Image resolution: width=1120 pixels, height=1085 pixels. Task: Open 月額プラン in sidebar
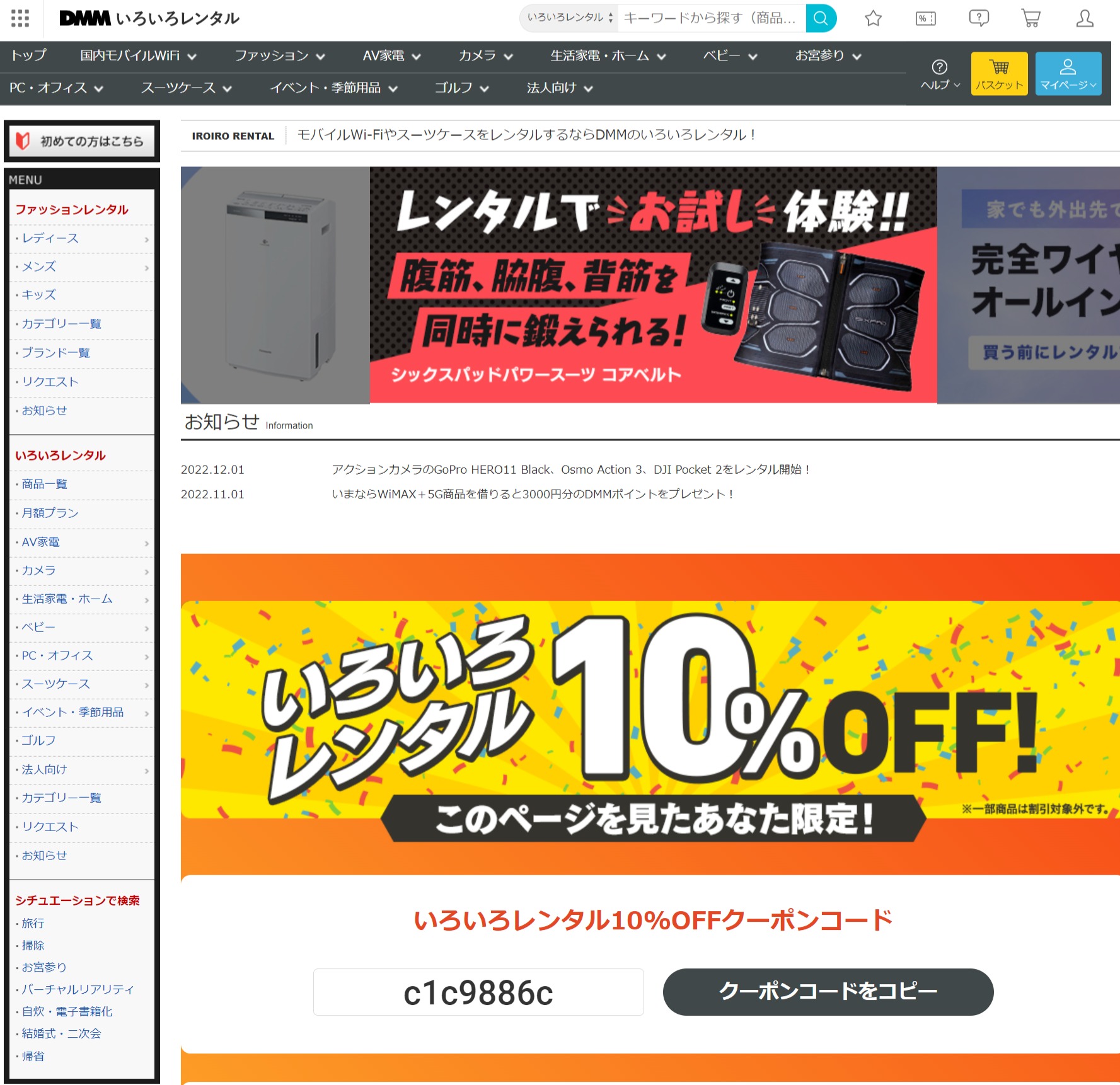[x=82, y=514]
